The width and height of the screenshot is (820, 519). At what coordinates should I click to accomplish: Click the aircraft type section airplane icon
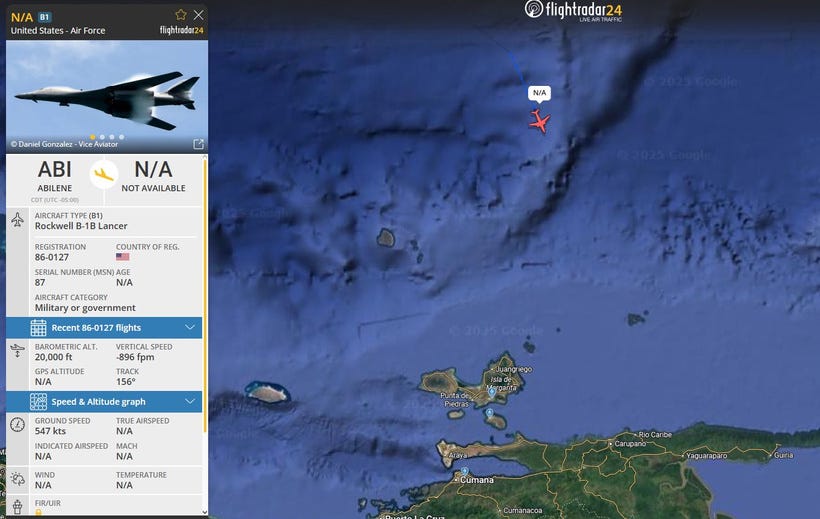17,220
